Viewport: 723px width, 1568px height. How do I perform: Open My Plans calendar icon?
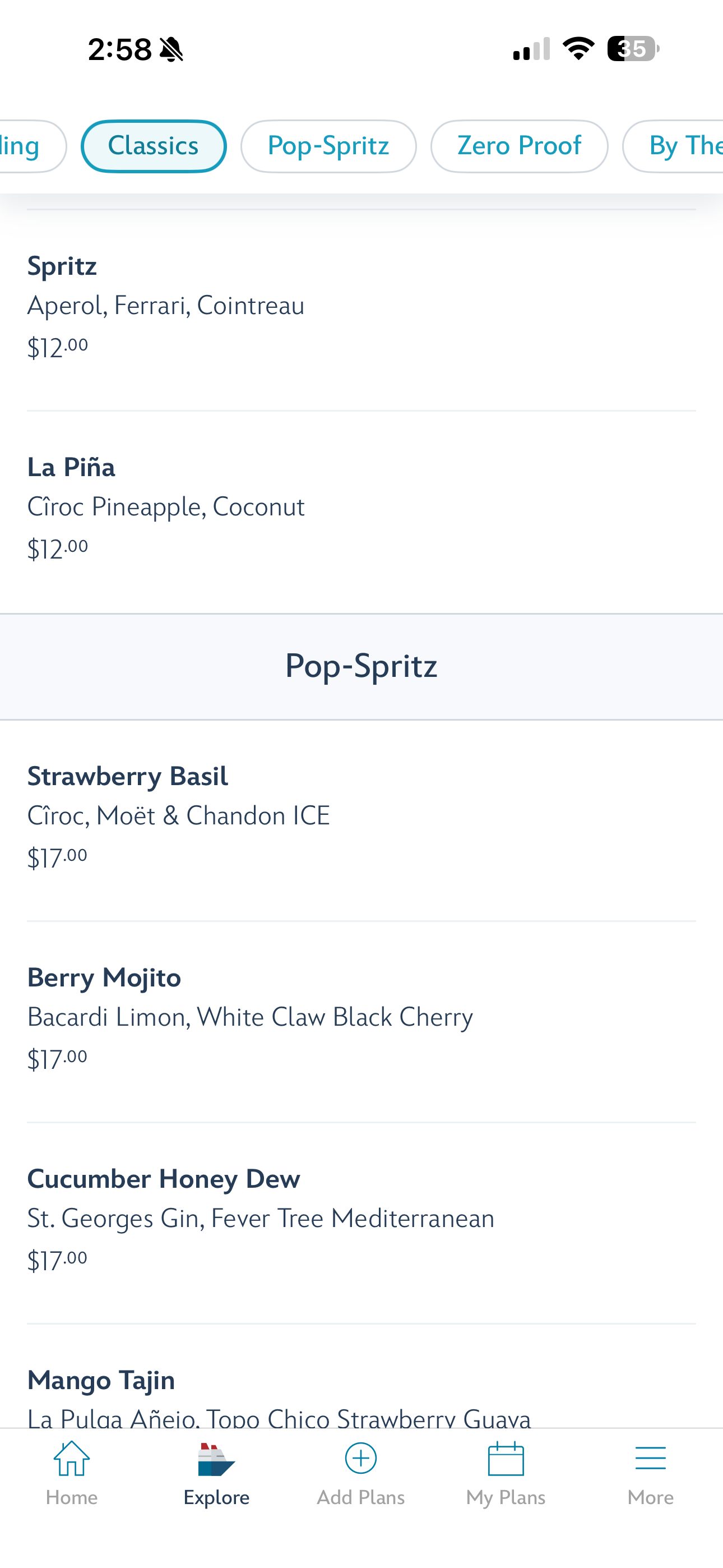(x=506, y=1459)
